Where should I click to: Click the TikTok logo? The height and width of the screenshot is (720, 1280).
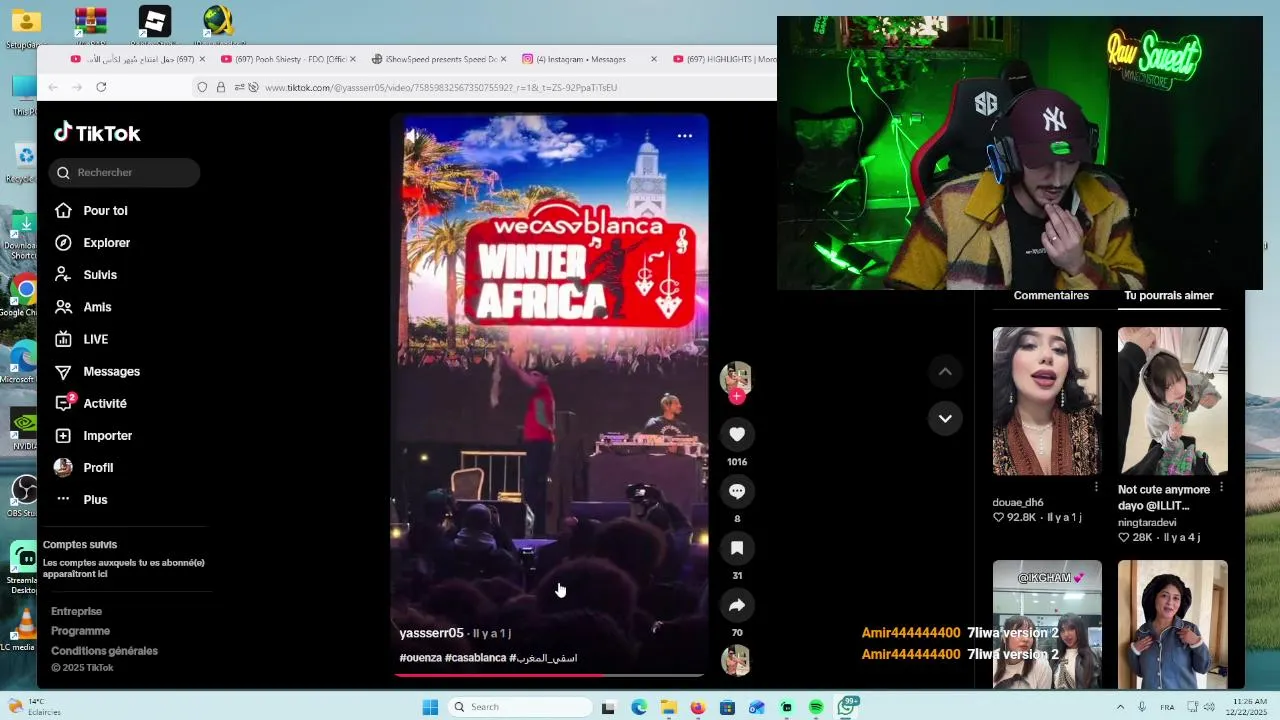[x=97, y=133]
